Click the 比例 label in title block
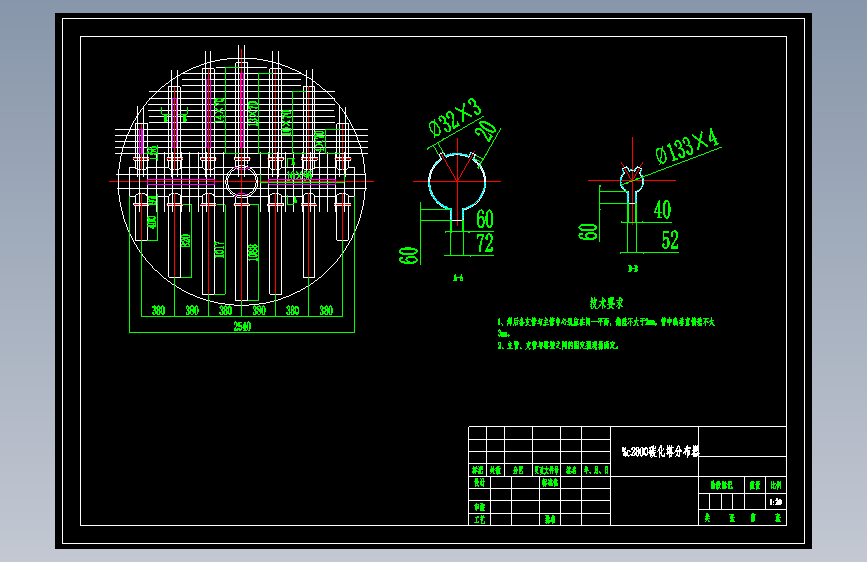Viewport: 867px width, 562px height. tap(776, 485)
